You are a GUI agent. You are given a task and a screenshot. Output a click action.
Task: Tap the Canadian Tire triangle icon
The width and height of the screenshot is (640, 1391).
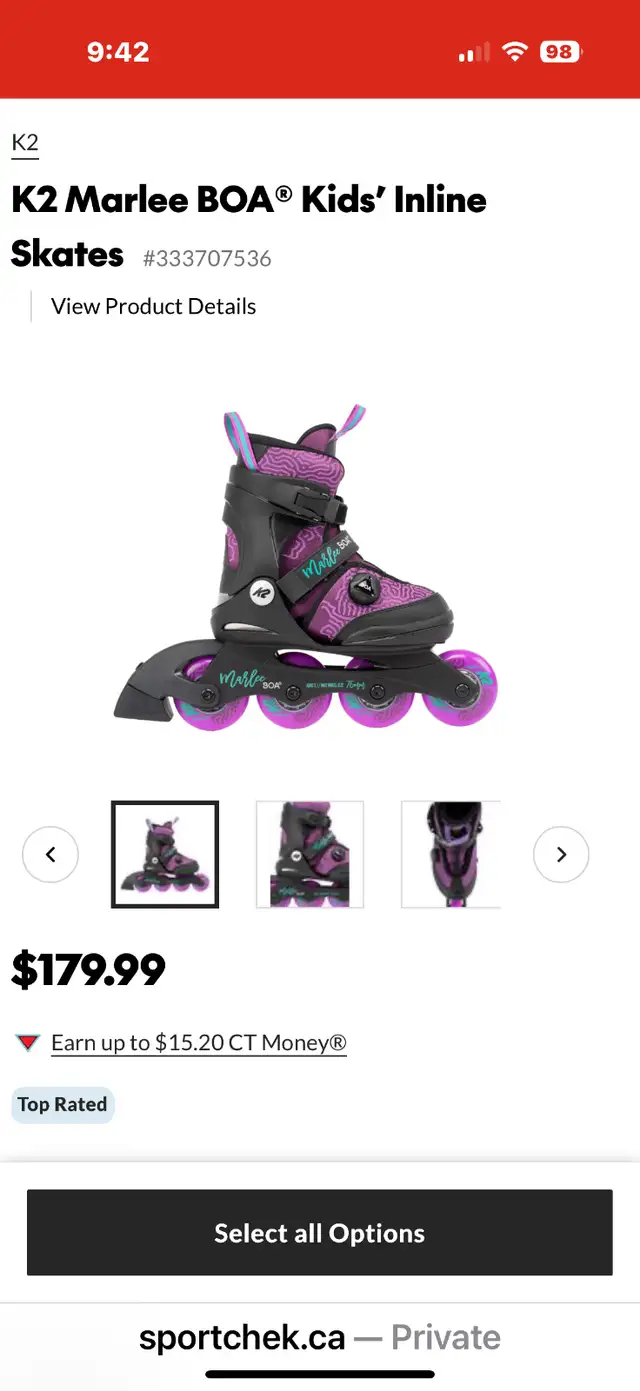(28, 1043)
